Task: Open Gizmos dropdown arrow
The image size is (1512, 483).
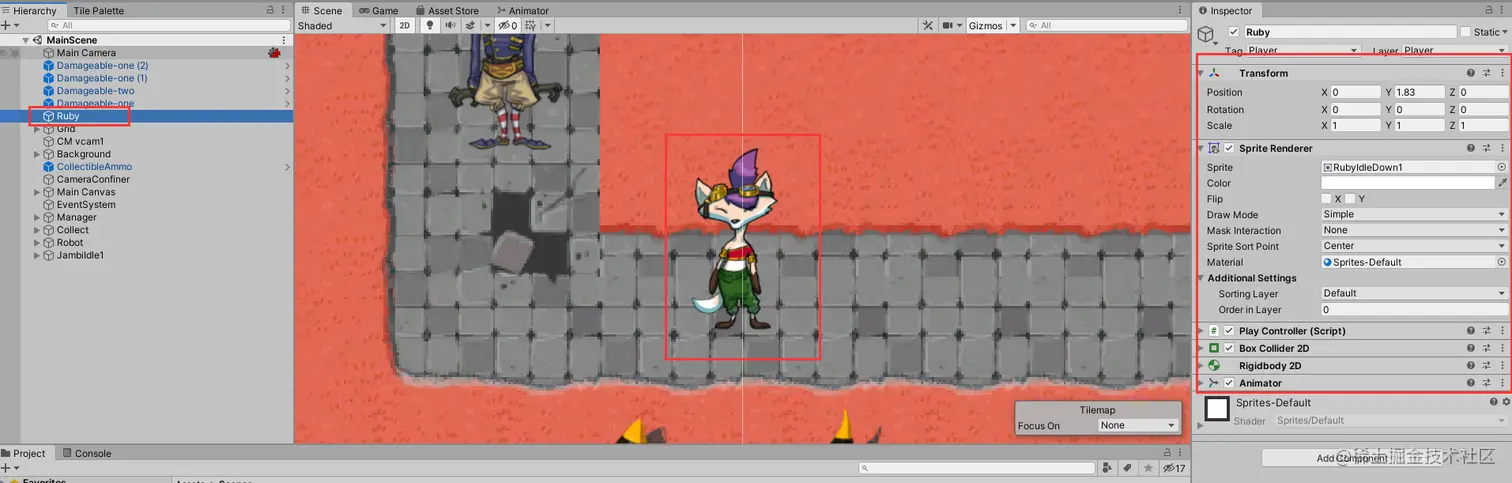Action: coord(1013,26)
